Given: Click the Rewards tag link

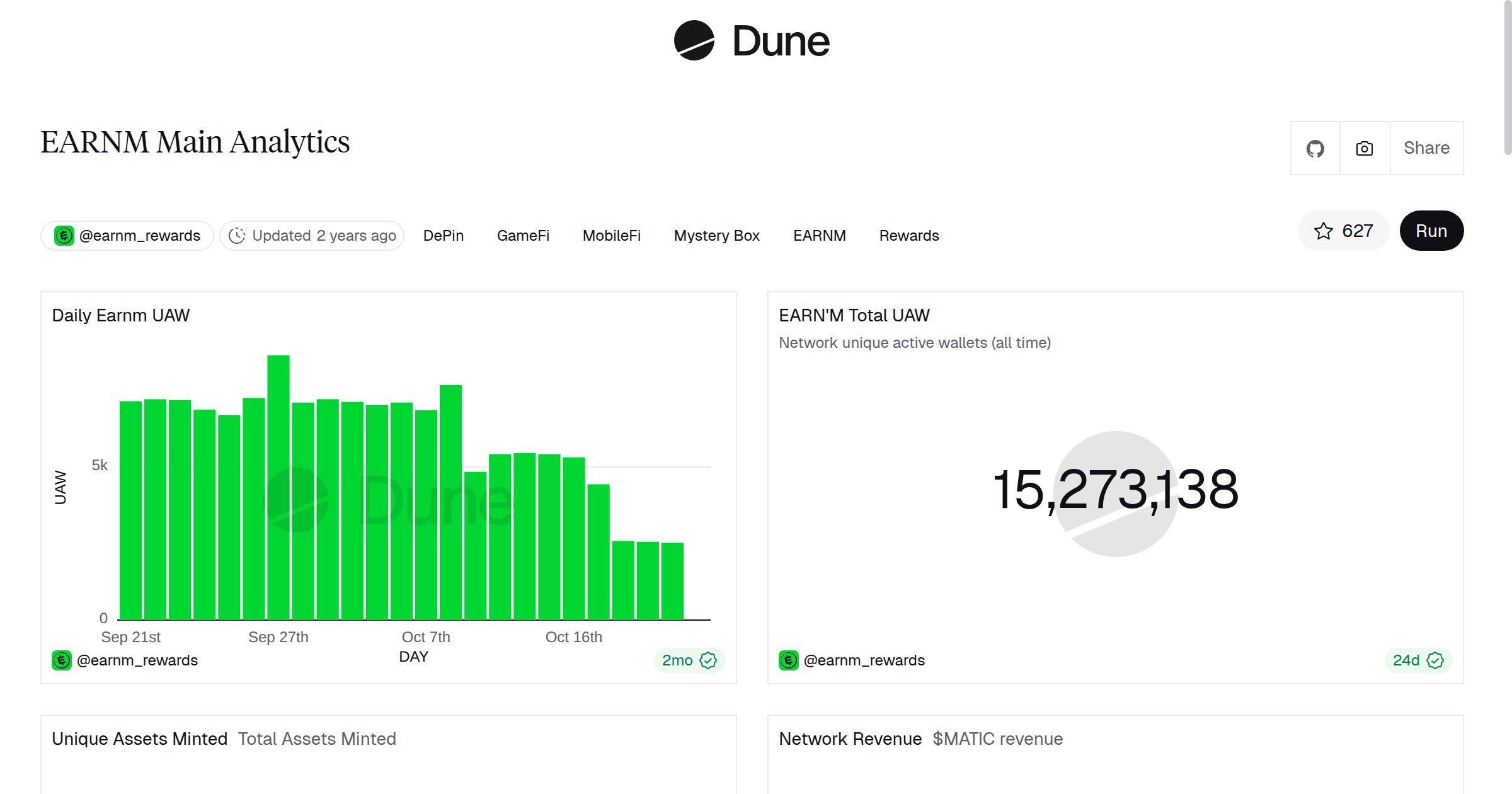Looking at the screenshot, I should [x=908, y=235].
